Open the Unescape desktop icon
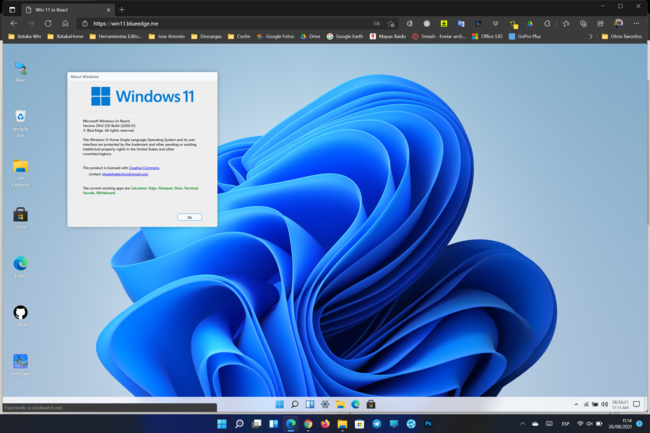650x433 pixels. (20, 365)
